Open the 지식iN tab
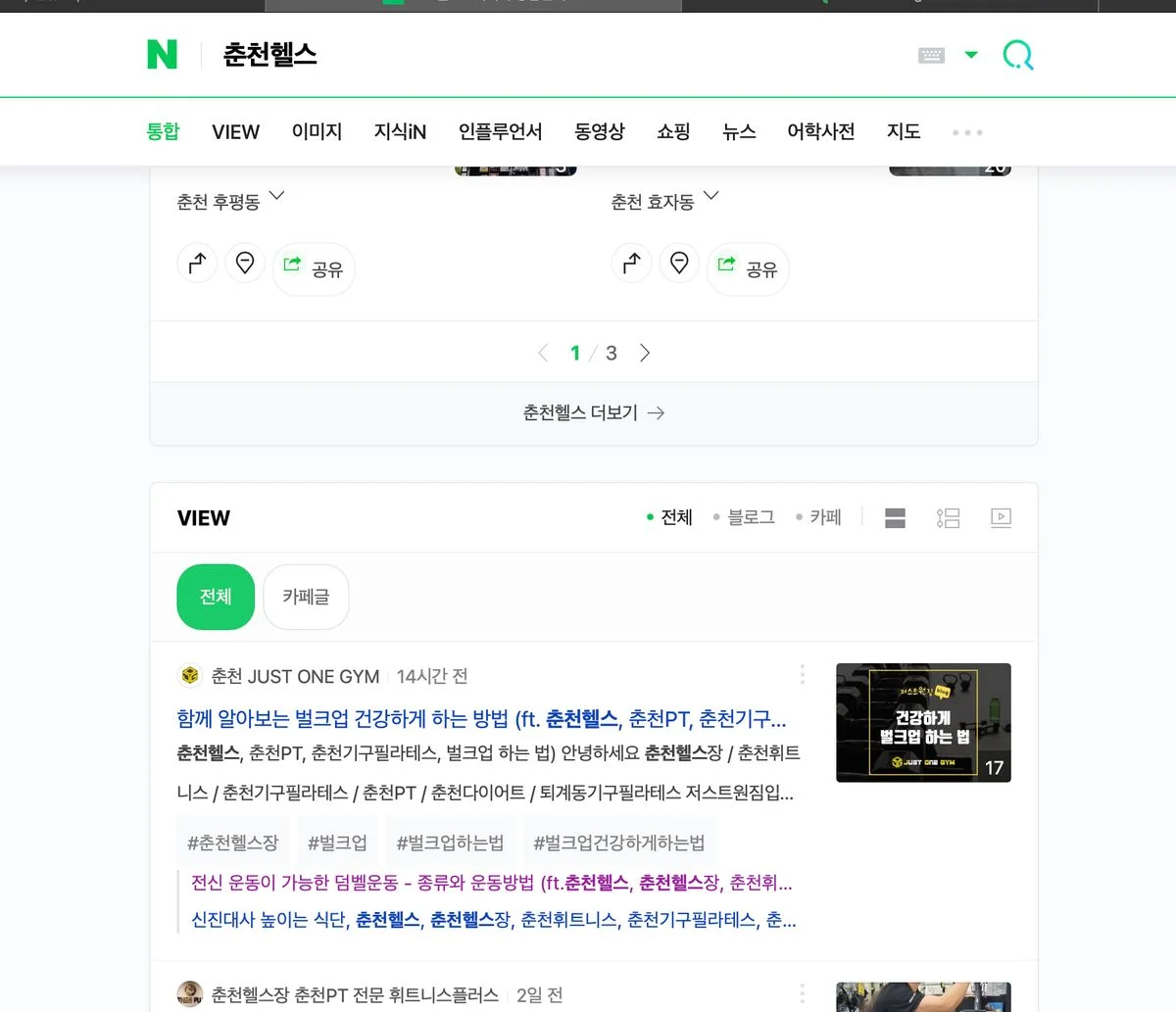The image size is (1176, 1012). (400, 131)
